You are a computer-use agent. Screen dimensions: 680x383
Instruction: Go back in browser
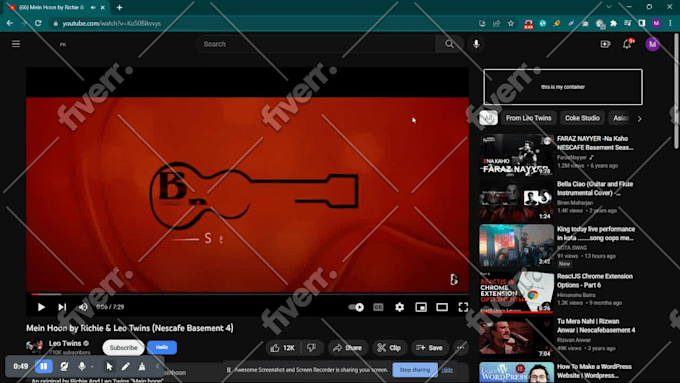10,23
